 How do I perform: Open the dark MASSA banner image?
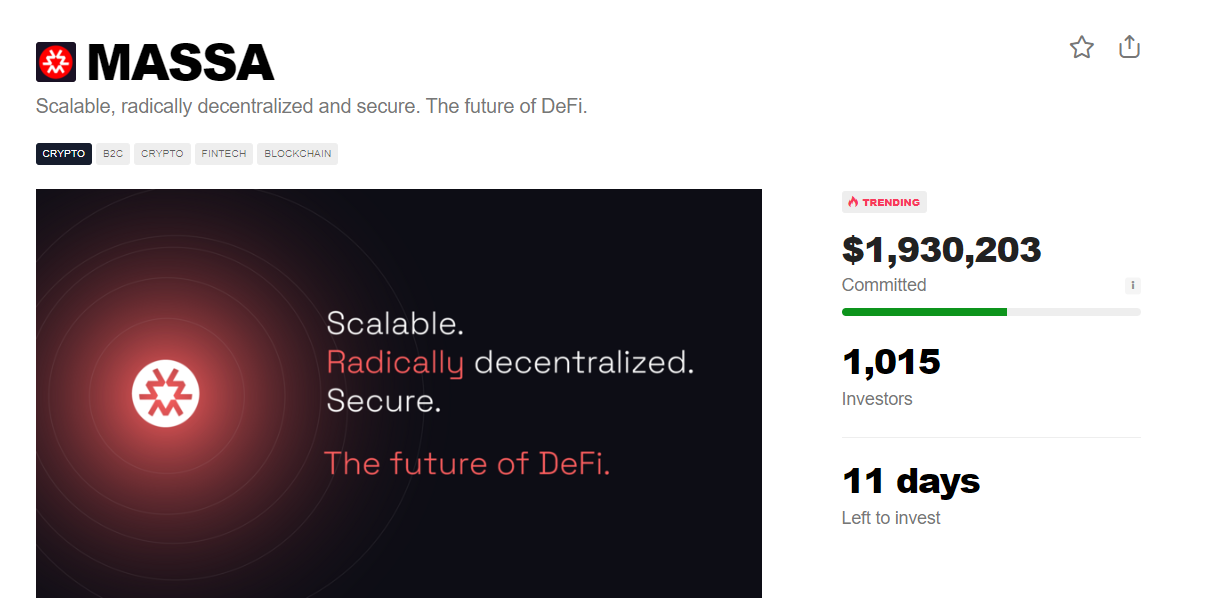click(x=399, y=394)
